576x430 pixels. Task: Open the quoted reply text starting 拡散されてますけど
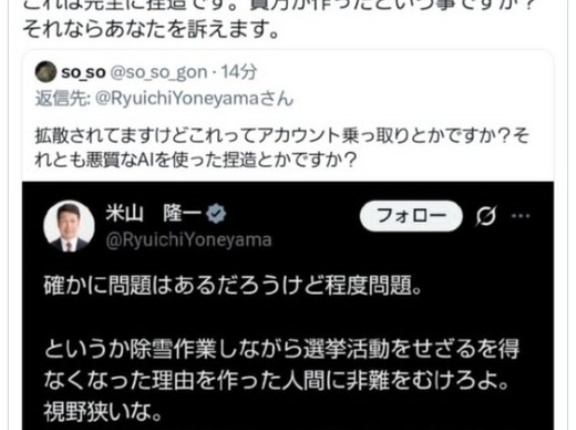282,148
